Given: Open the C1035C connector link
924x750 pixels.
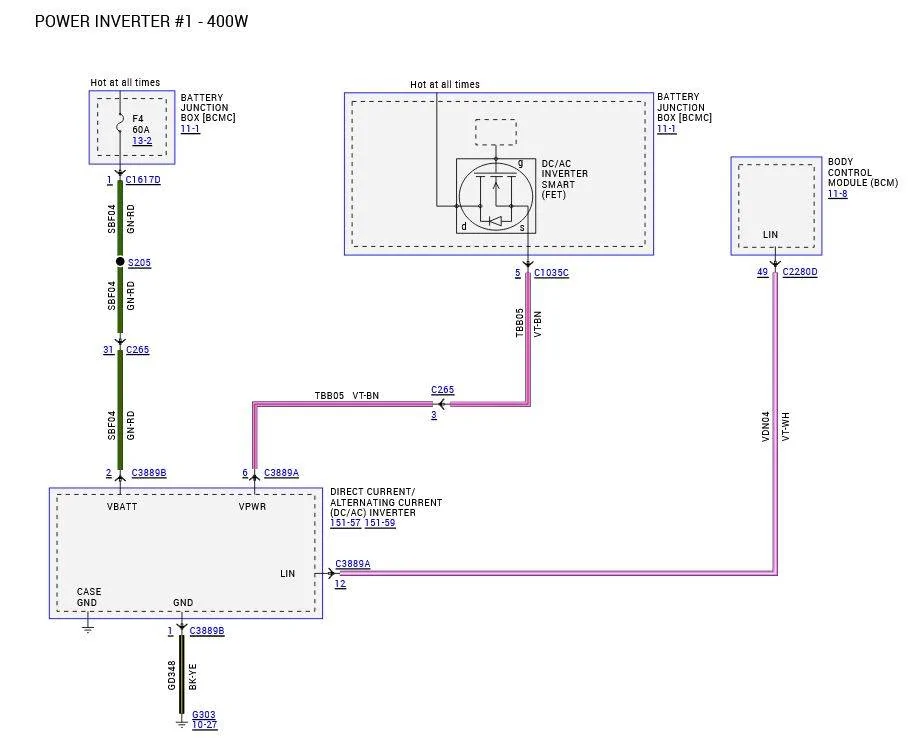Looking at the screenshot, I should point(551,273).
